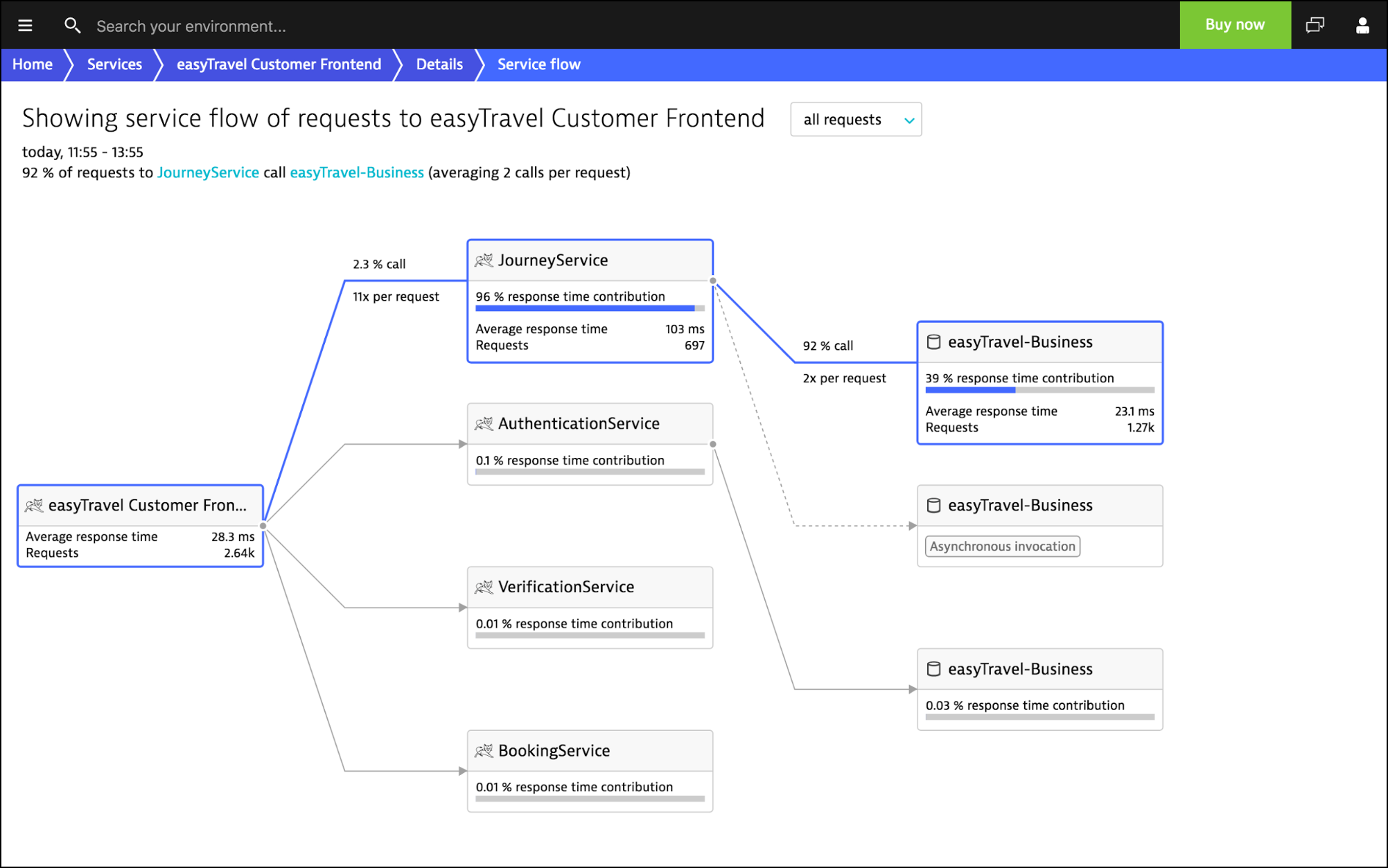The height and width of the screenshot is (868, 1388).
Task: Click Customer Frontend '2.64k' requests value
Action: tap(239, 553)
